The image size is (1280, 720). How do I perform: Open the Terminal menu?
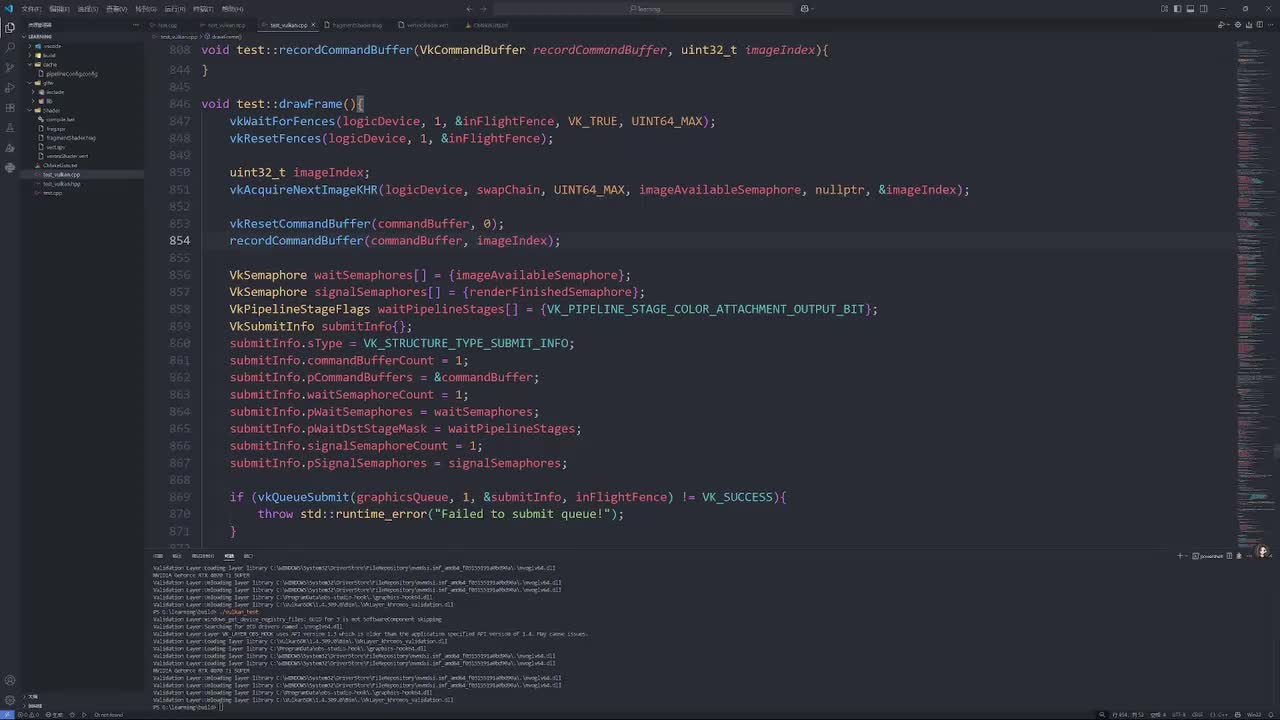(204, 9)
